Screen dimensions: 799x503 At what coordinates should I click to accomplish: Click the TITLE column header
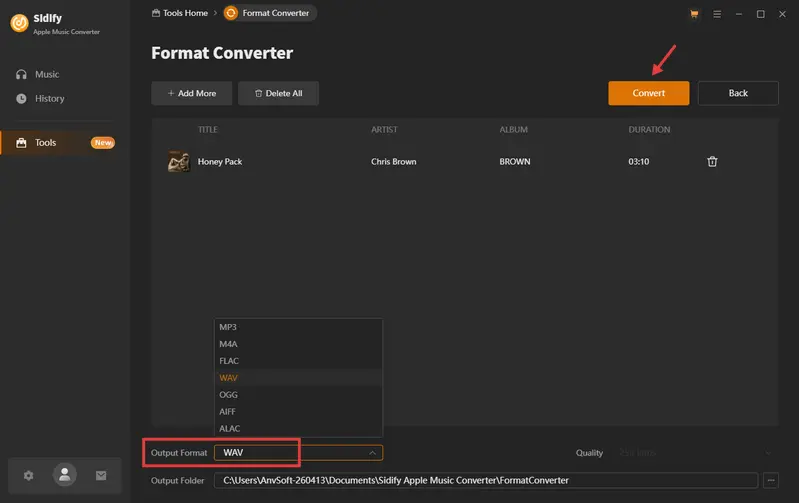tap(207, 129)
